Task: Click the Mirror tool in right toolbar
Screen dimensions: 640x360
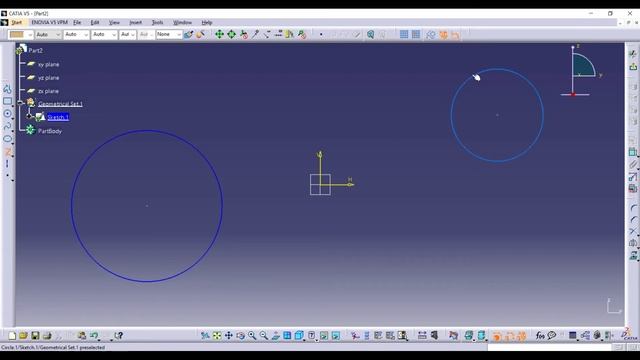Action: [x=633, y=243]
